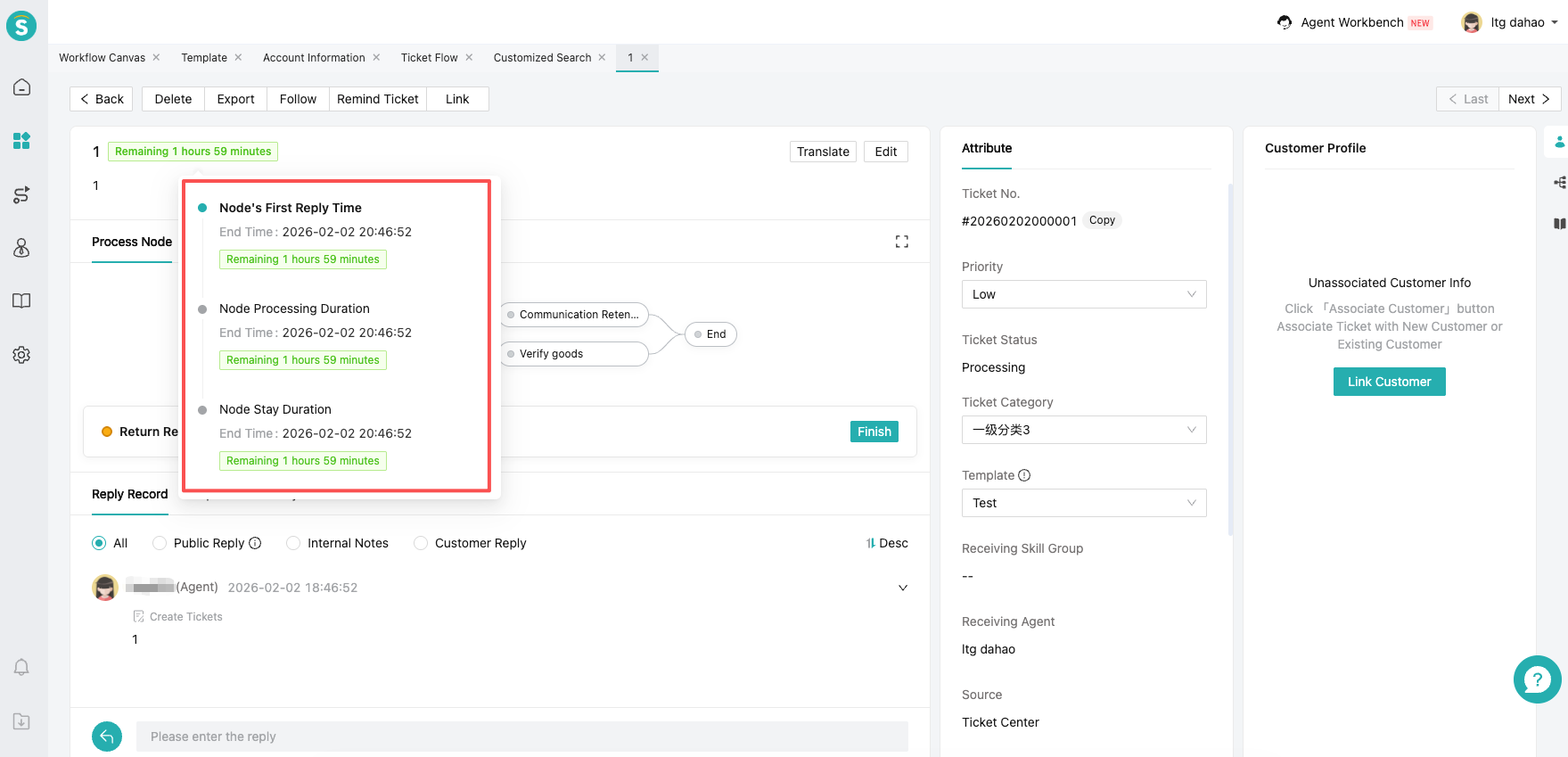Expand the Template dropdown showing Test

(x=1083, y=503)
